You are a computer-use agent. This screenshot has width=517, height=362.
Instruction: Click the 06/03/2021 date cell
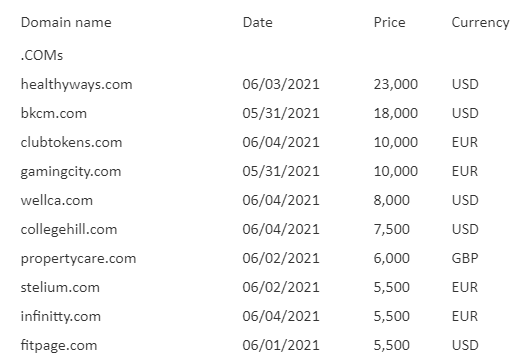click(x=281, y=84)
